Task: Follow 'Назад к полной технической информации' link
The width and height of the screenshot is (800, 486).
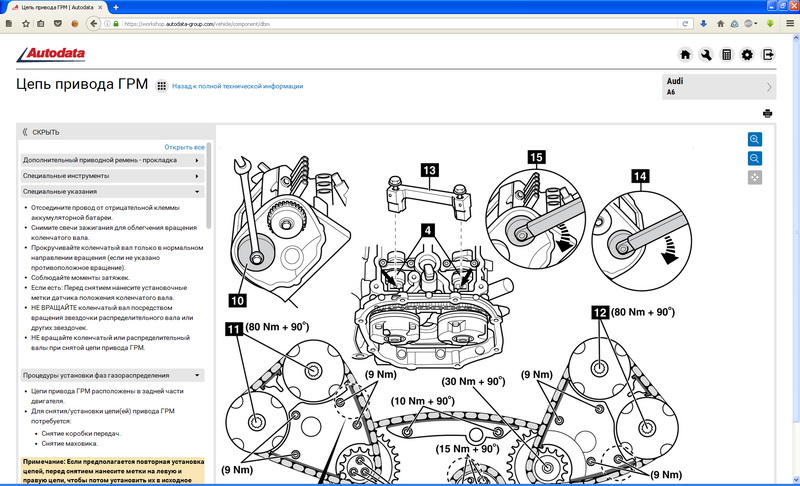Action: click(237, 87)
